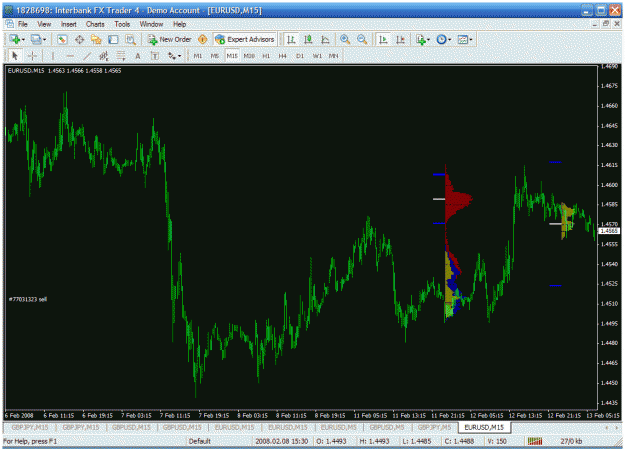This screenshot has width=625, height=449.
Task: Click the '27/0 kb' status entry
Action: [571, 441]
